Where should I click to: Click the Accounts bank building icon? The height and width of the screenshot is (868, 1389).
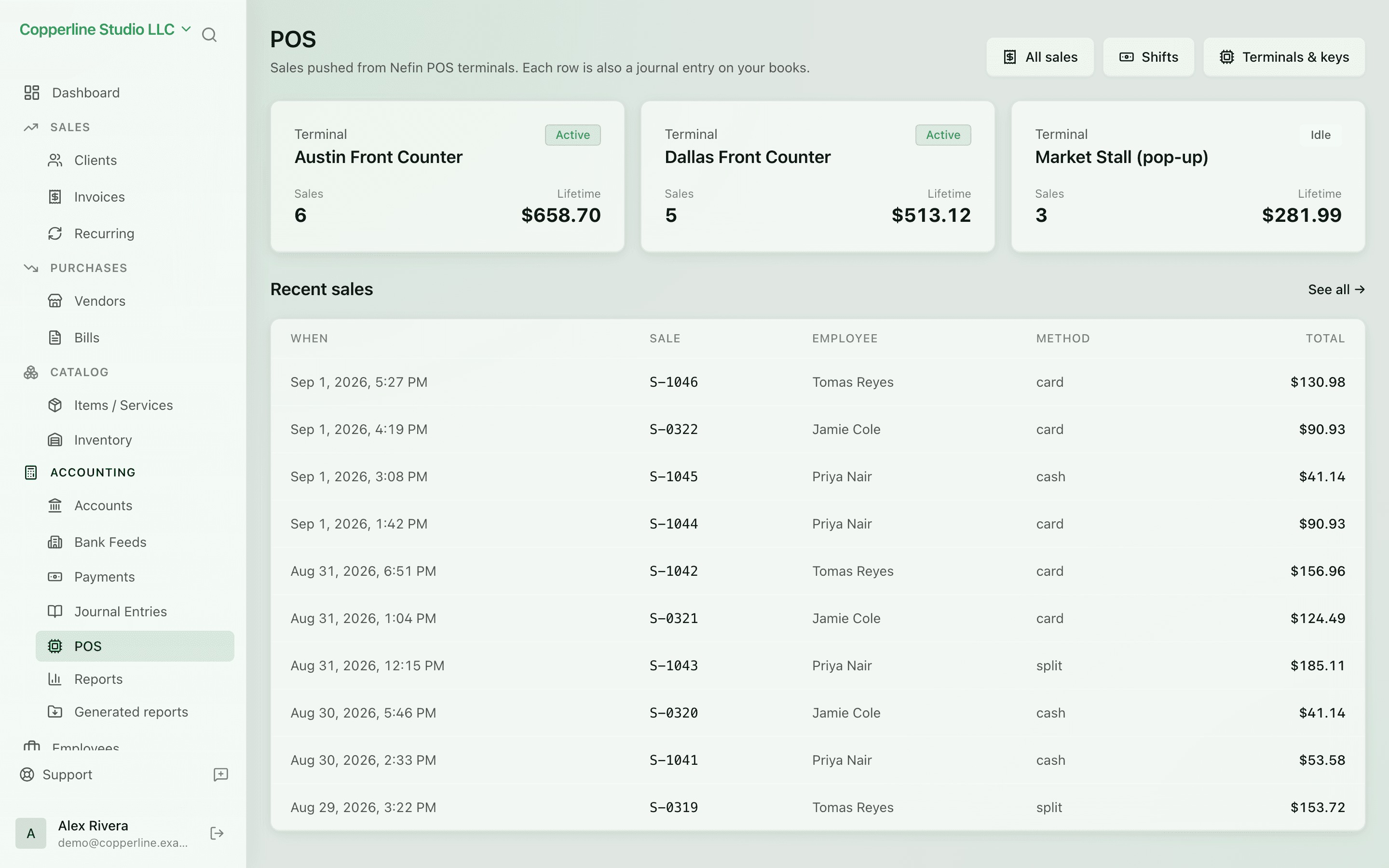[55, 505]
